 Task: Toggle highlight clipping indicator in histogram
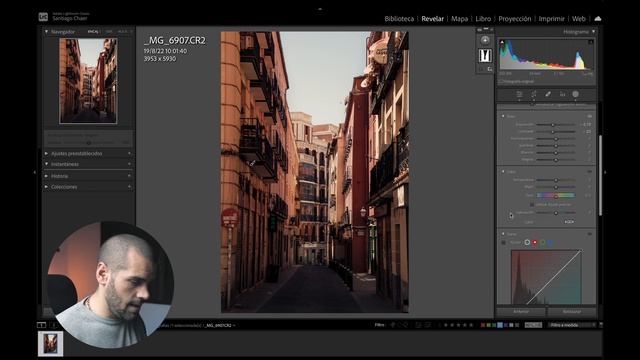(591, 42)
